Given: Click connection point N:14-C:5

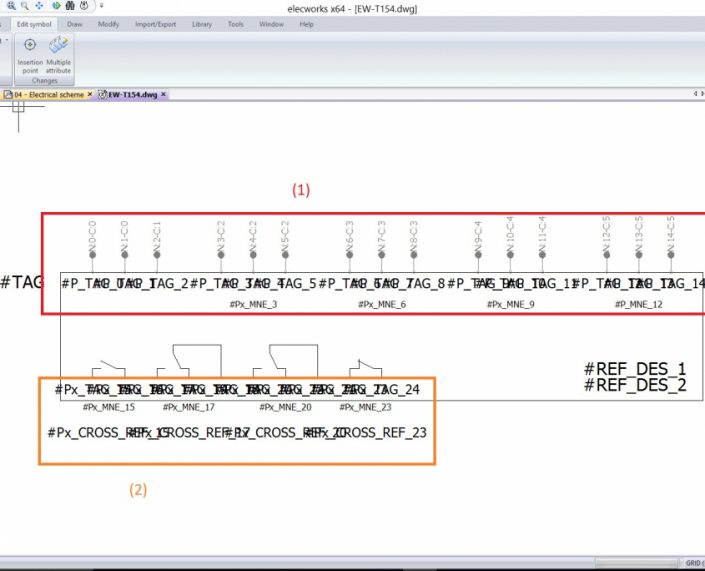Looking at the screenshot, I should (671, 255).
